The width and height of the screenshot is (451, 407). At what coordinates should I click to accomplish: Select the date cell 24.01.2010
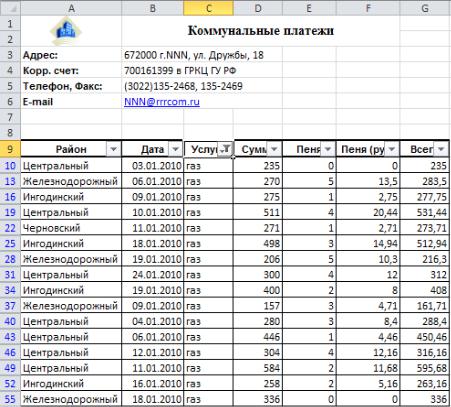point(152,275)
